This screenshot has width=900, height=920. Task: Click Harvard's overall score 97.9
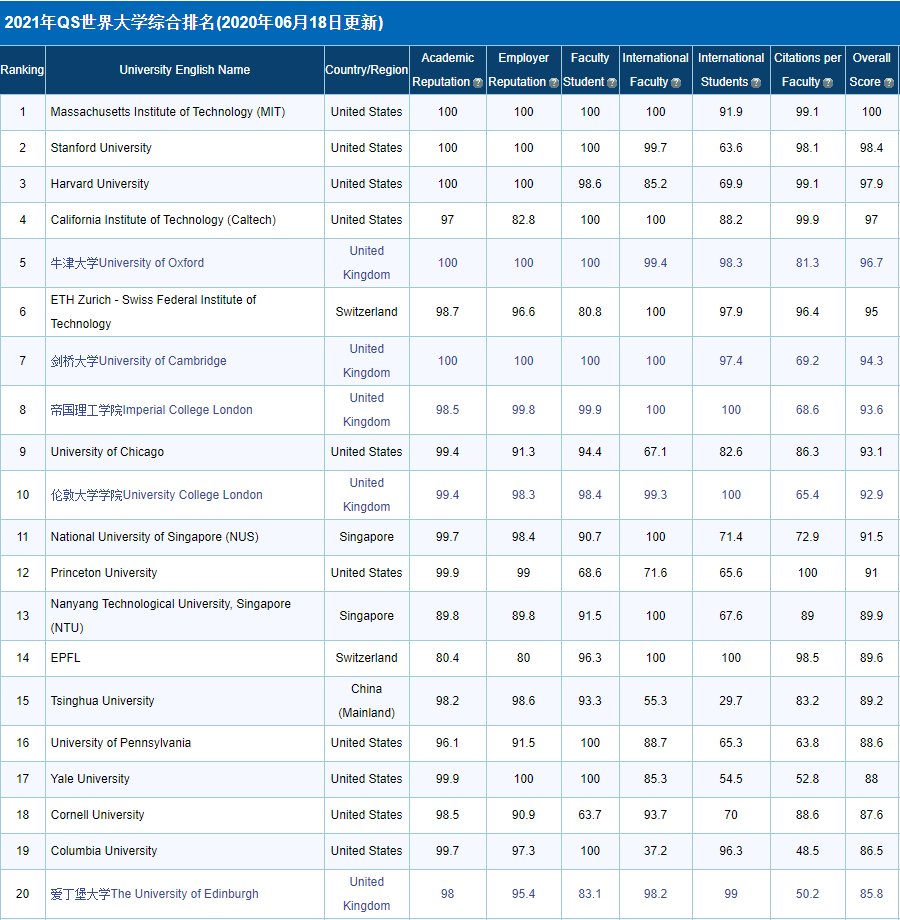click(x=871, y=184)
